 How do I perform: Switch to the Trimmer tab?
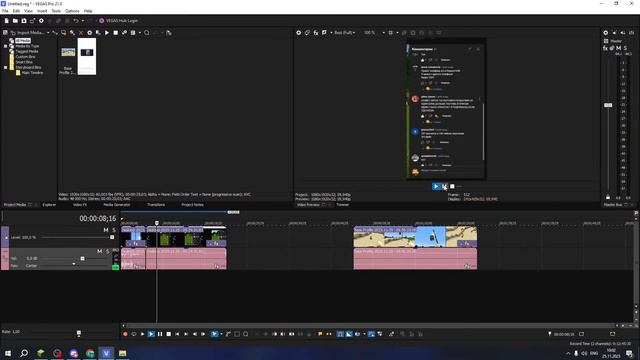(x=342, y=204)
